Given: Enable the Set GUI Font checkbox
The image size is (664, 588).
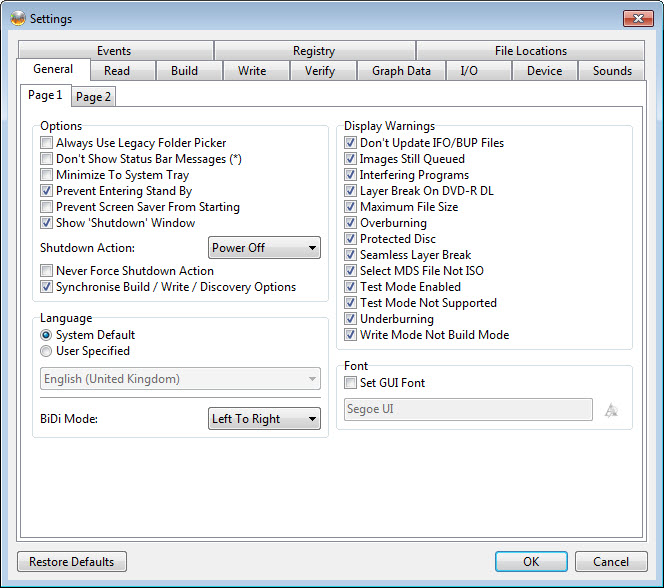Looking at the screenshot, I should [350, 383].
